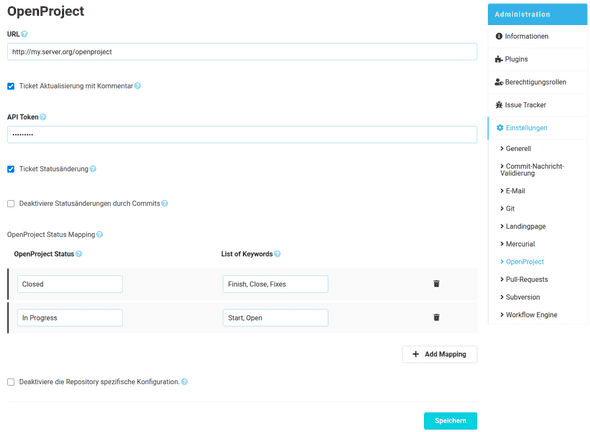The width and height of the screenshot is (590, 432).
Task: Click the chevron beside Mercurial
Action: pyautogui.click(x=502, y=244)
